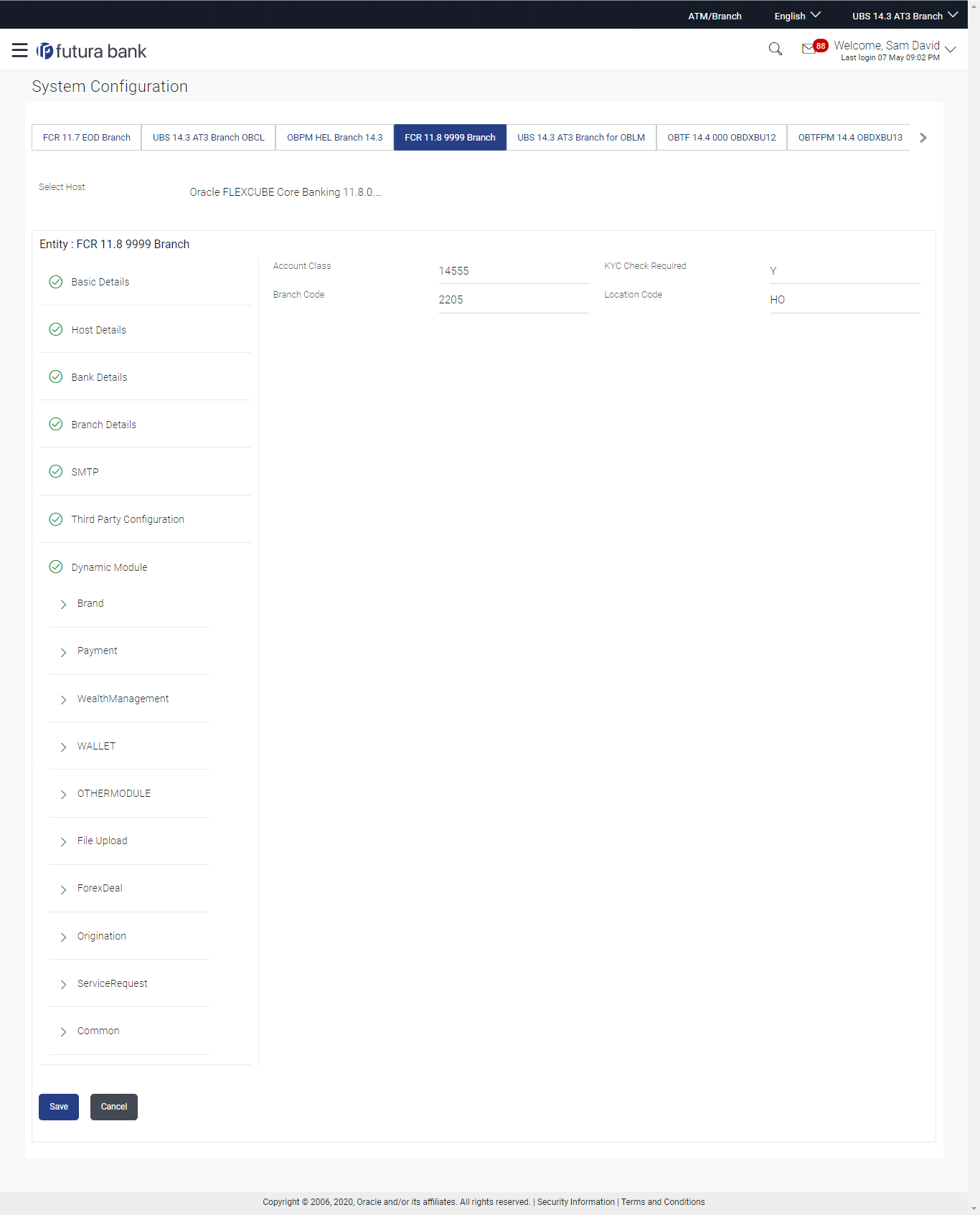Click the Bank Details checkmark icon
980x1215 pixels.
coord(55,377)
